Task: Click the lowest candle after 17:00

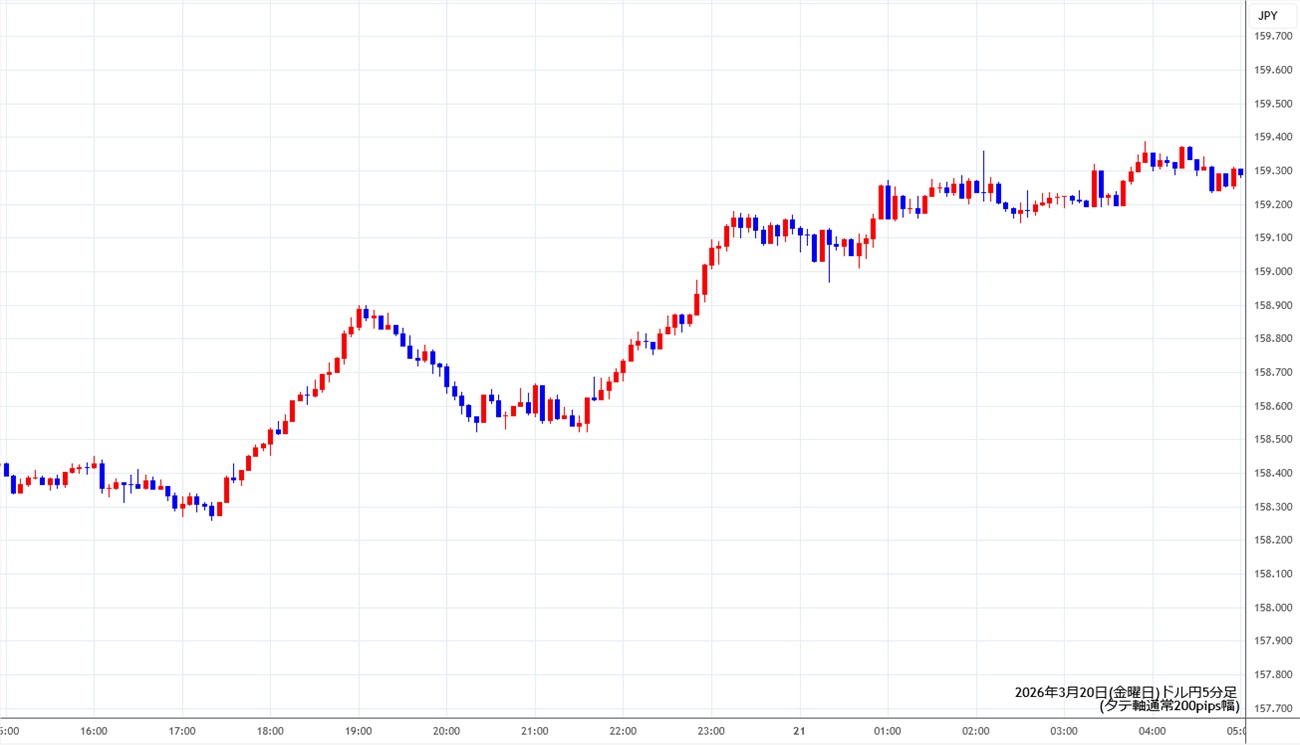Action: [x=212, y=510]
